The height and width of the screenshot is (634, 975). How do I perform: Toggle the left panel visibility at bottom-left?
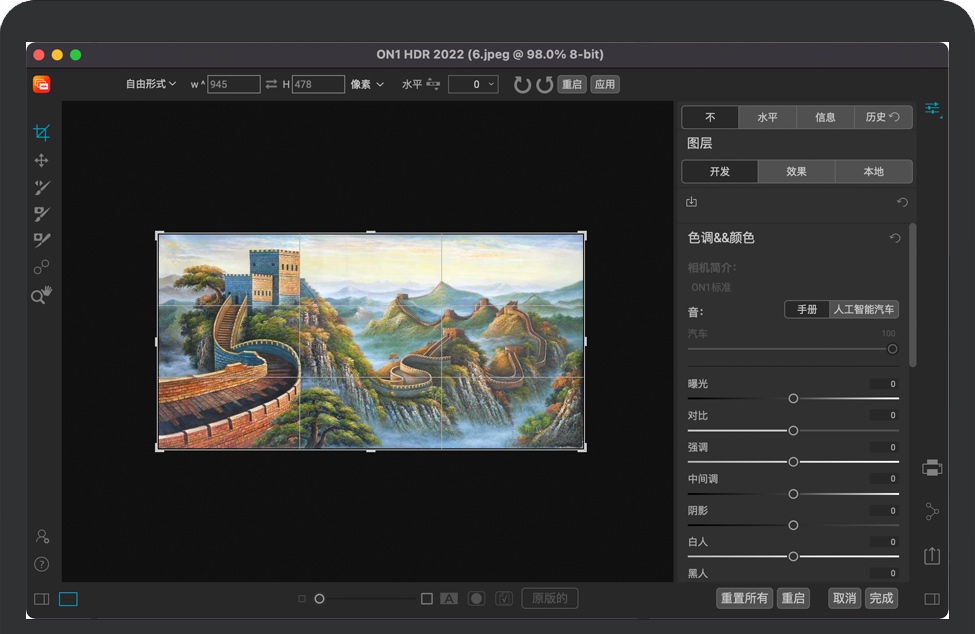(41, 599)
